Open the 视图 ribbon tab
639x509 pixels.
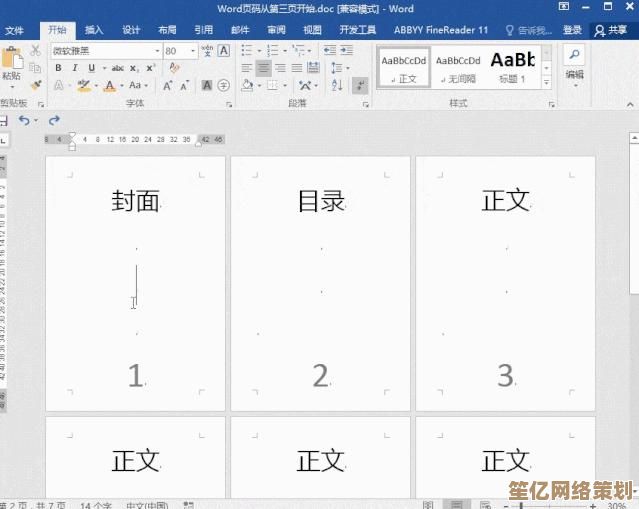pyautogui.click(x=312, y=31)
